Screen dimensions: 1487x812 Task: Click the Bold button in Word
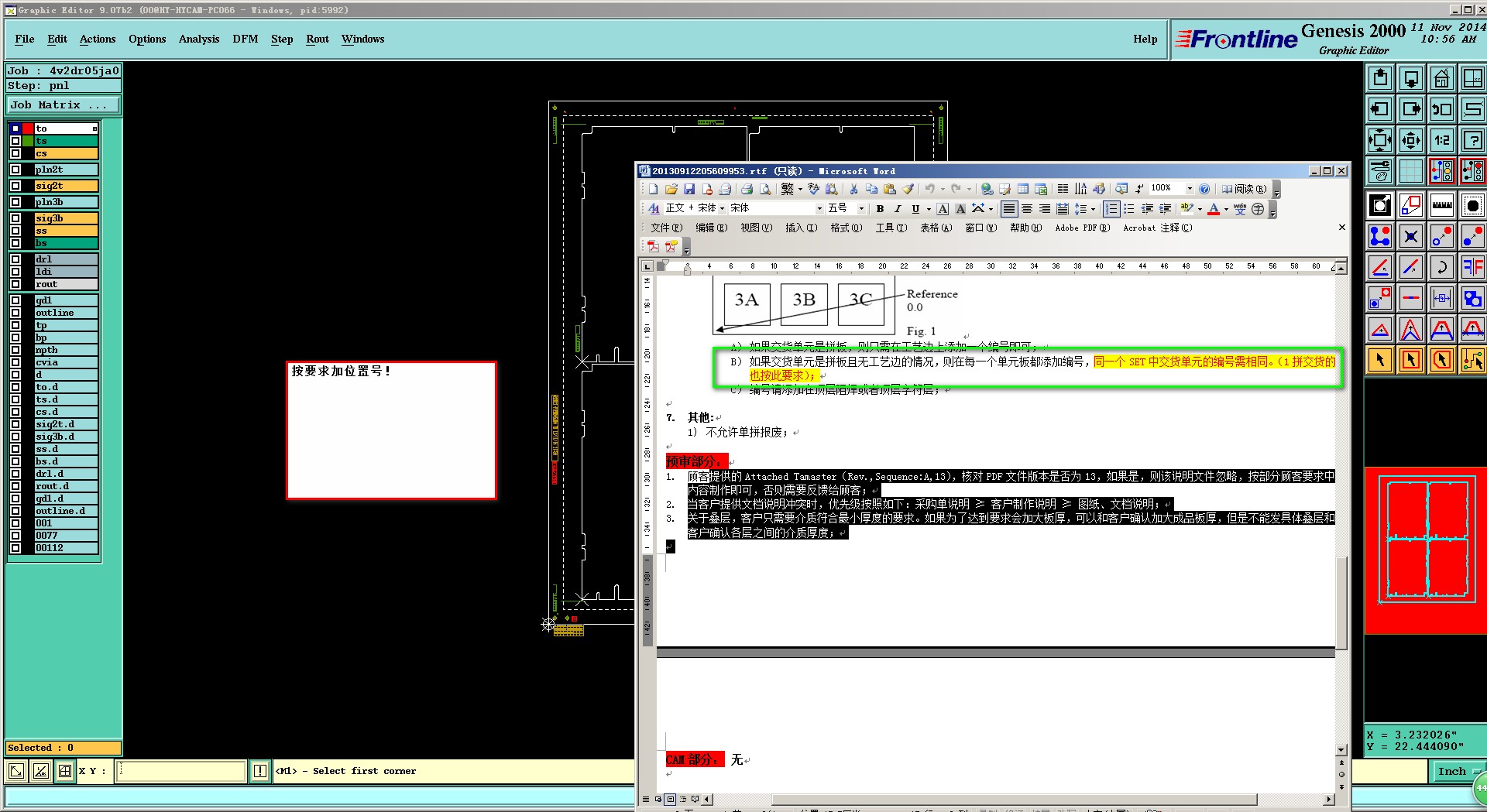pos(880,209)
